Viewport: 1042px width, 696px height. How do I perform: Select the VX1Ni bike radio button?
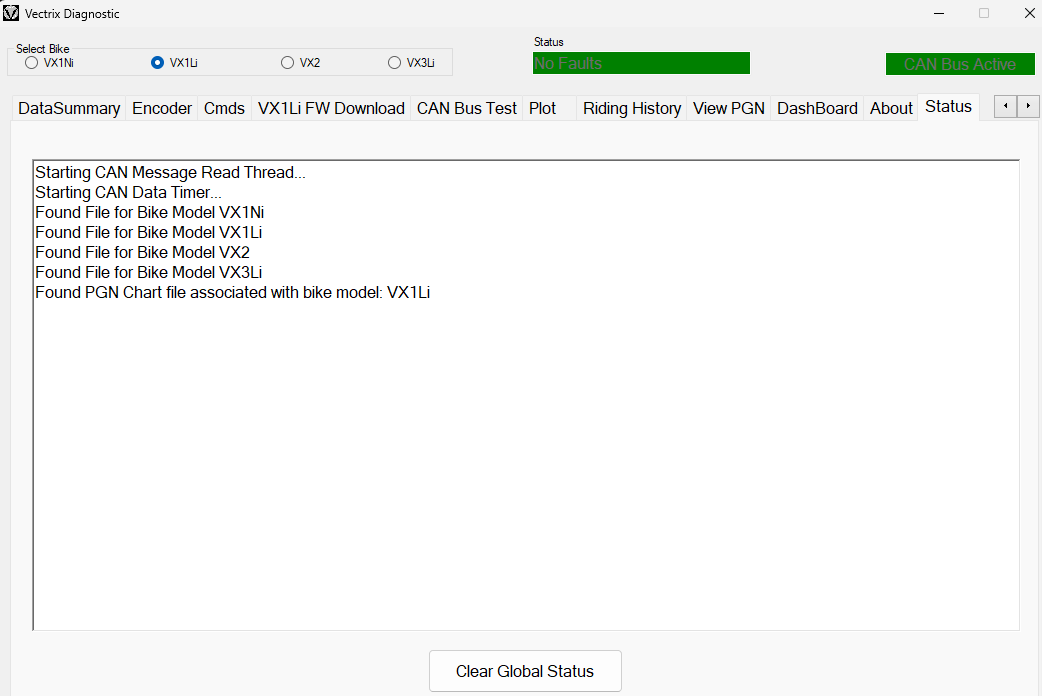click(x=32, y=63)
